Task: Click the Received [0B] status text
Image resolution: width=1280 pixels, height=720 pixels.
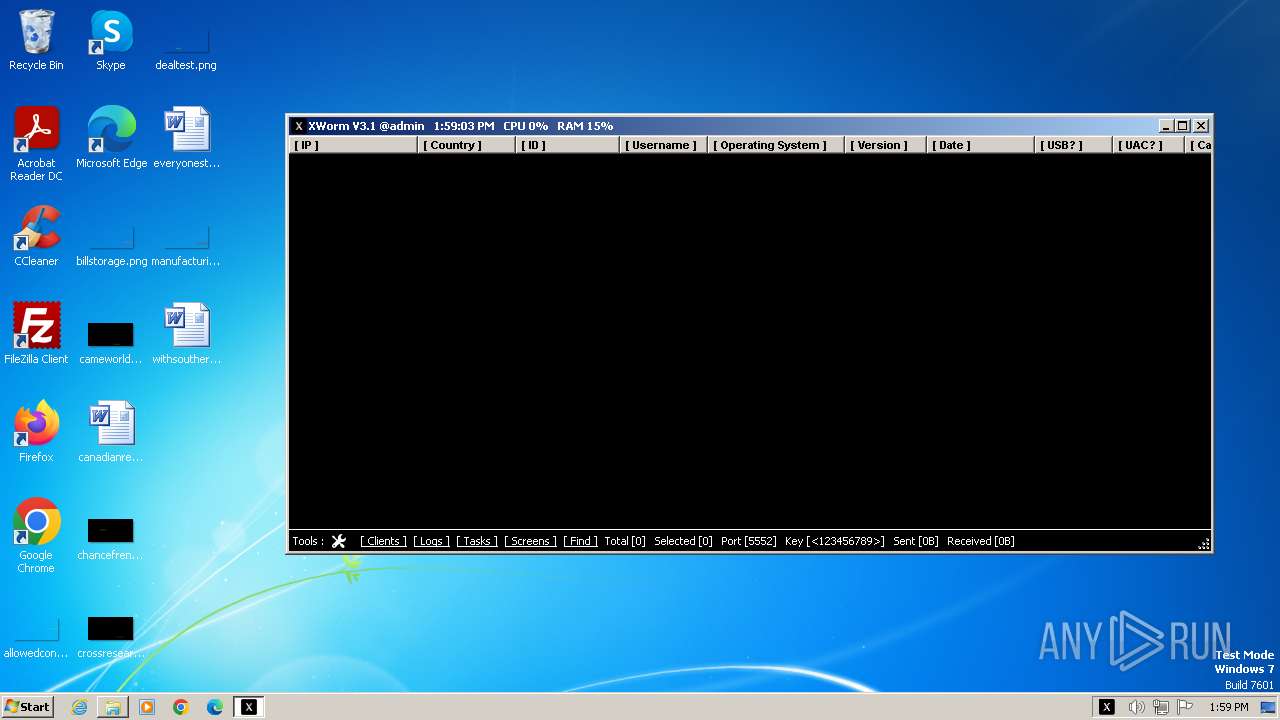Action: pyautogui.click(x=980, y=541)
